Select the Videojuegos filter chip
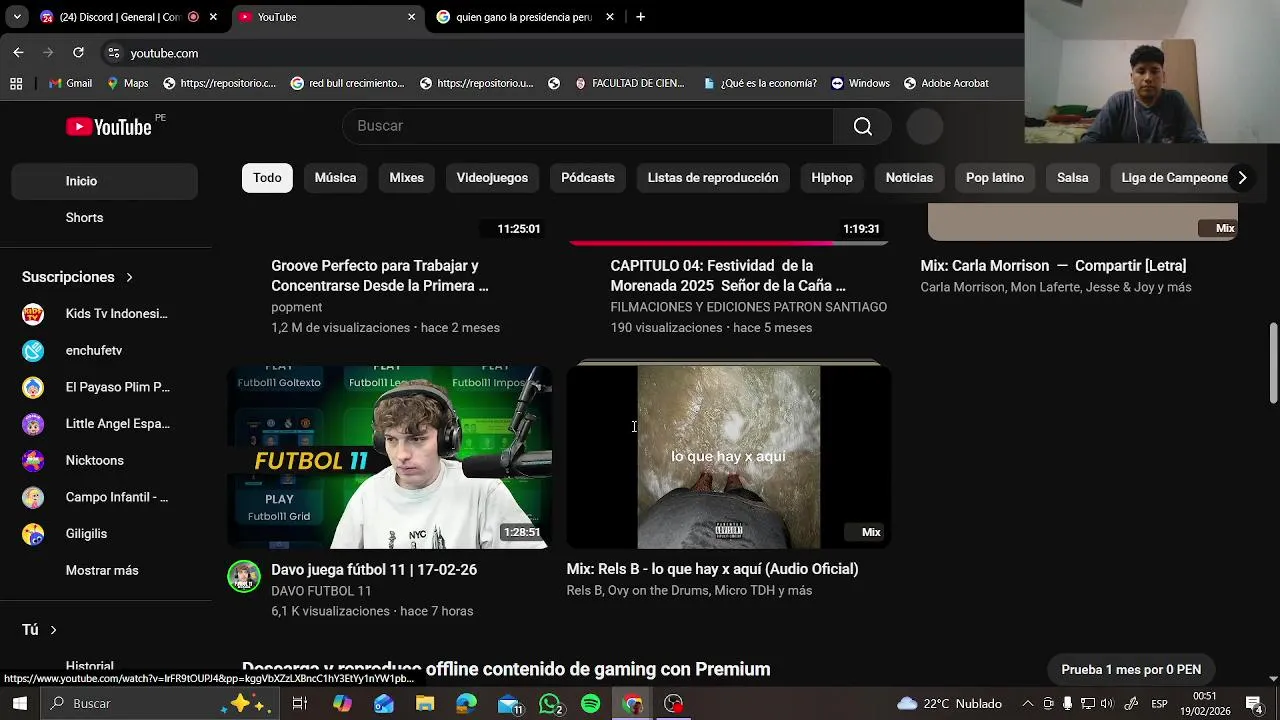 [492, 178]
